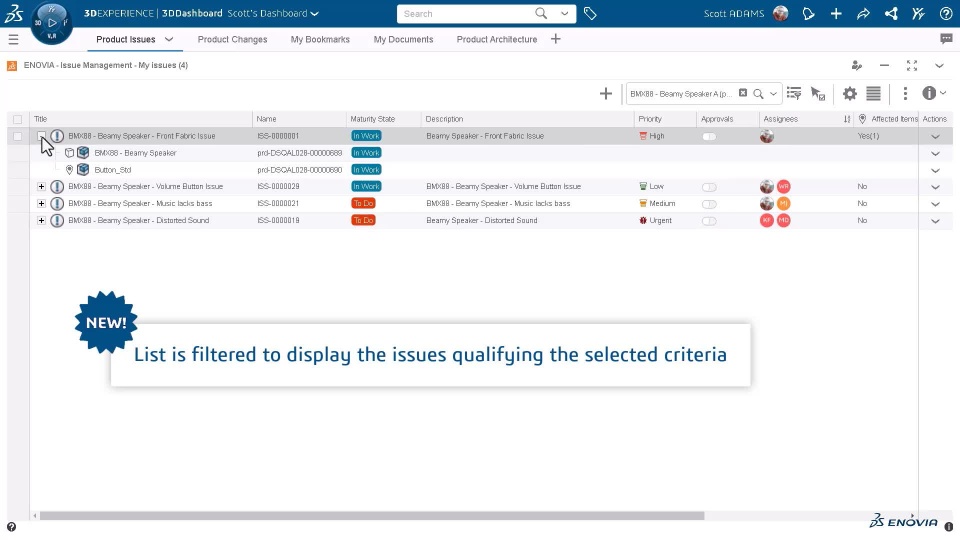This screenshot has width=960, height=540.
Task: Open the list filter icon
Action: point(794,94)
